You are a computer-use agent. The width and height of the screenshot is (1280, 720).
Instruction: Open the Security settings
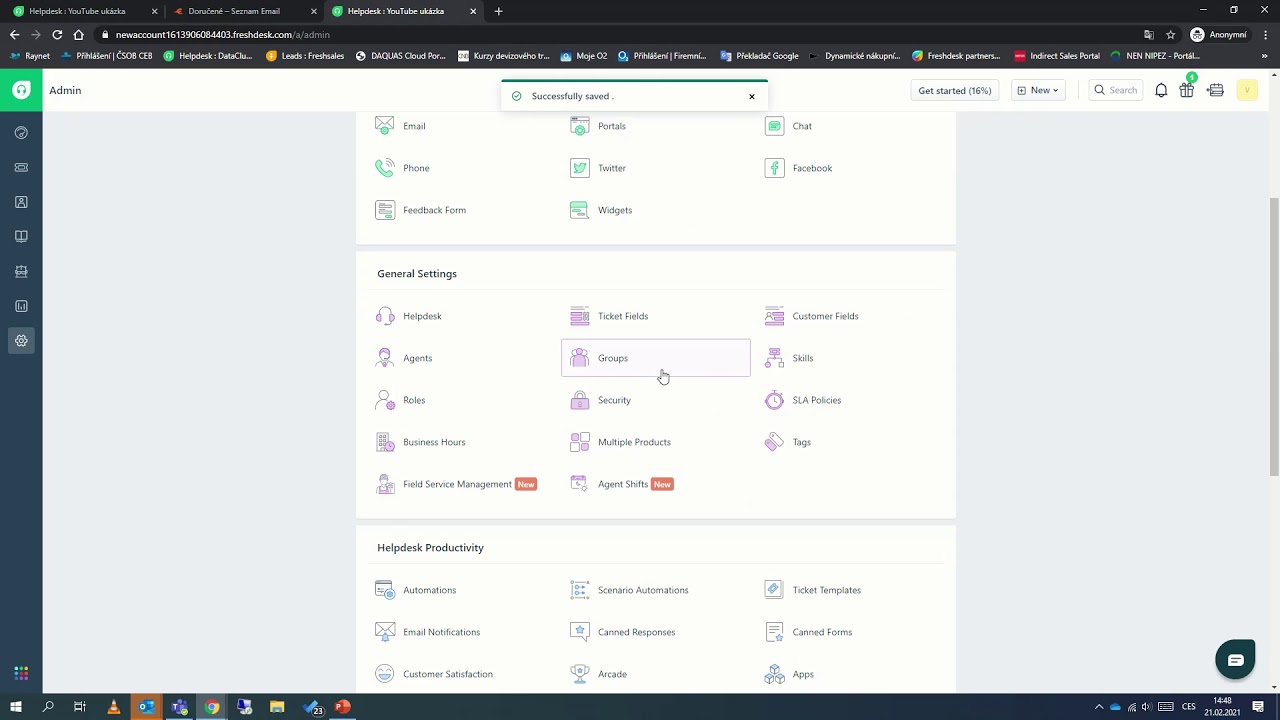click(601, 400)
